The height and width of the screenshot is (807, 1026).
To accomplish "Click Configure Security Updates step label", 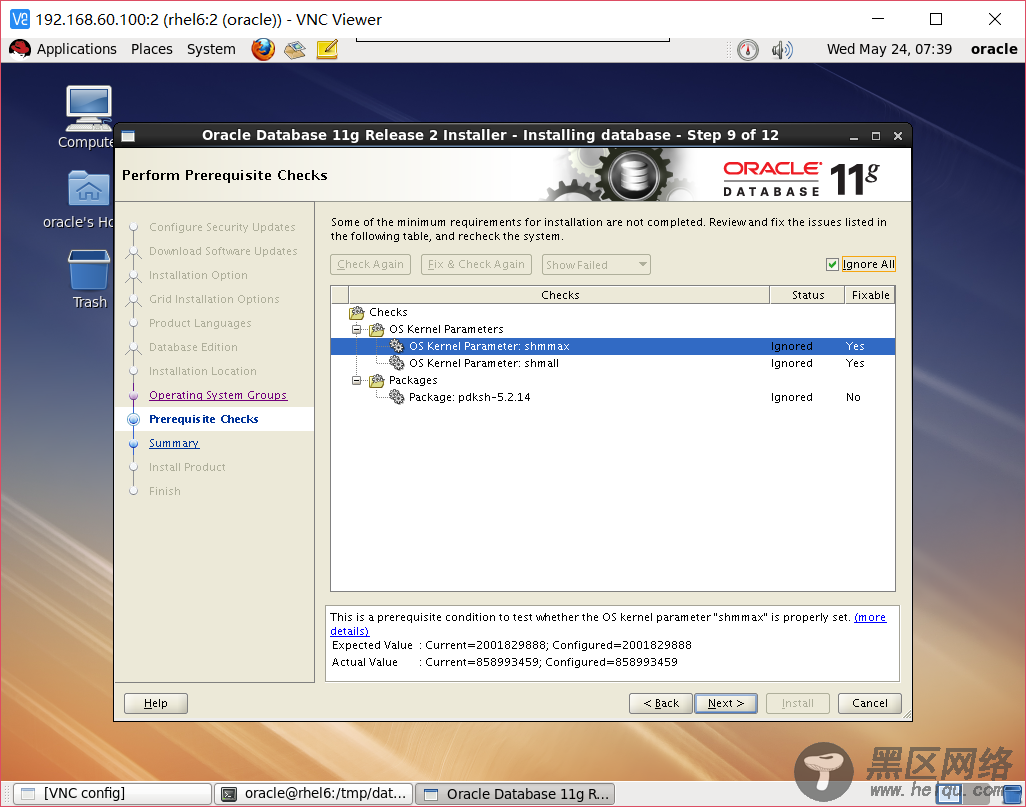I will (222, 227).
